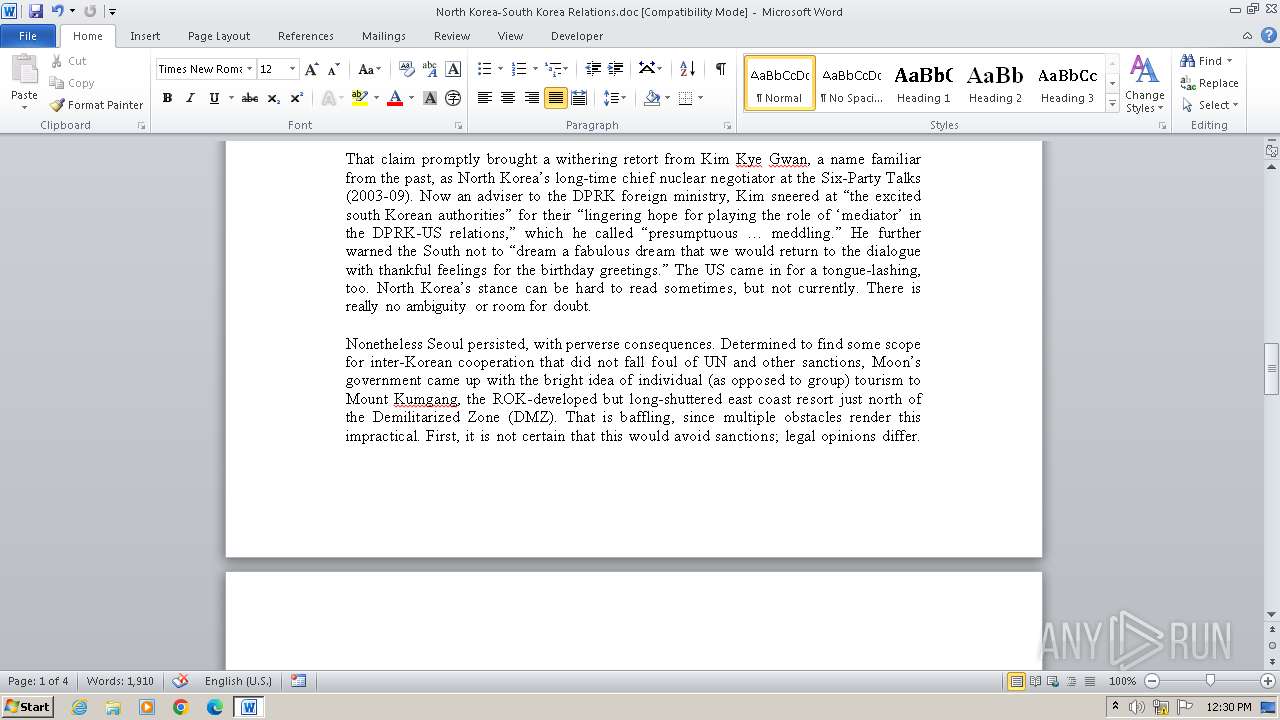
Task: Switch to Web Layout view
Action: point(1051,681)
